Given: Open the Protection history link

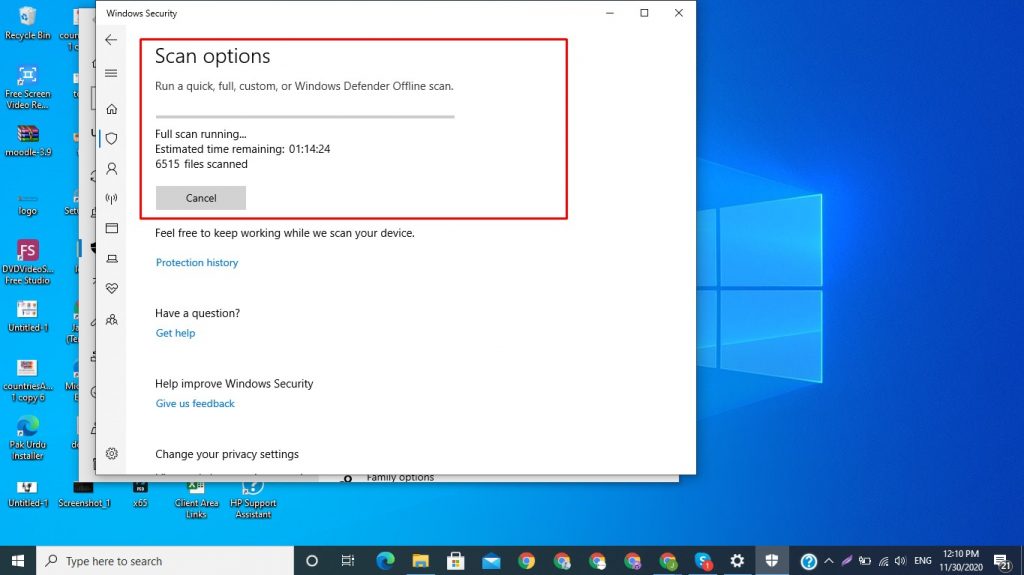Looking at the screenshot, I should click(197, 263).
